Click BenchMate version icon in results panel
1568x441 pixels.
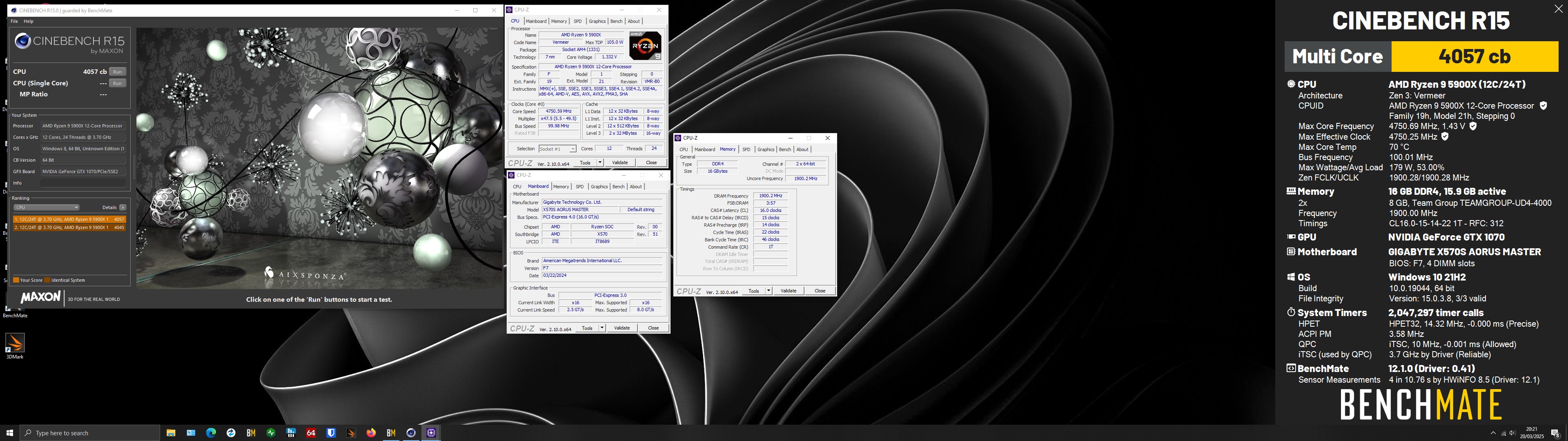pos(1291,368)
